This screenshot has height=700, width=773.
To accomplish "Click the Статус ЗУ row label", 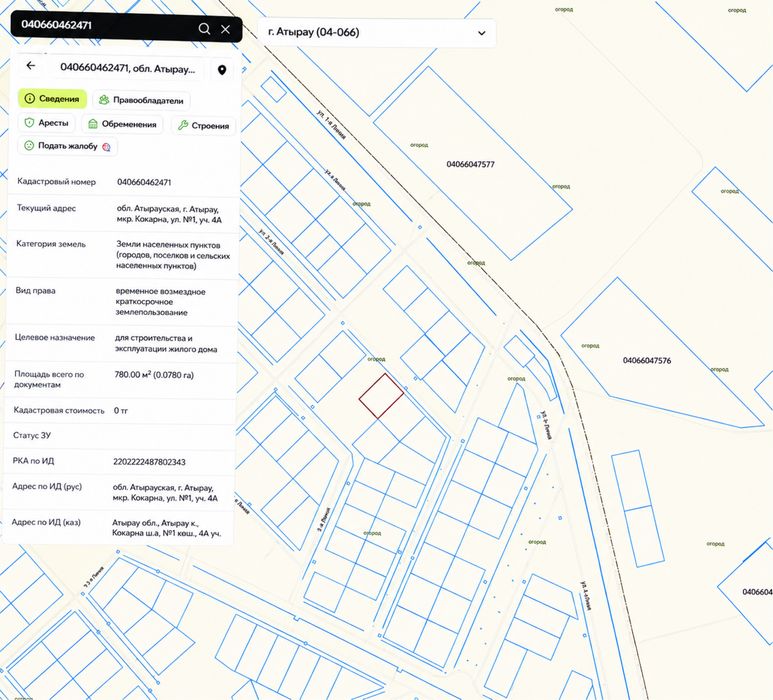I will point(32,435).
